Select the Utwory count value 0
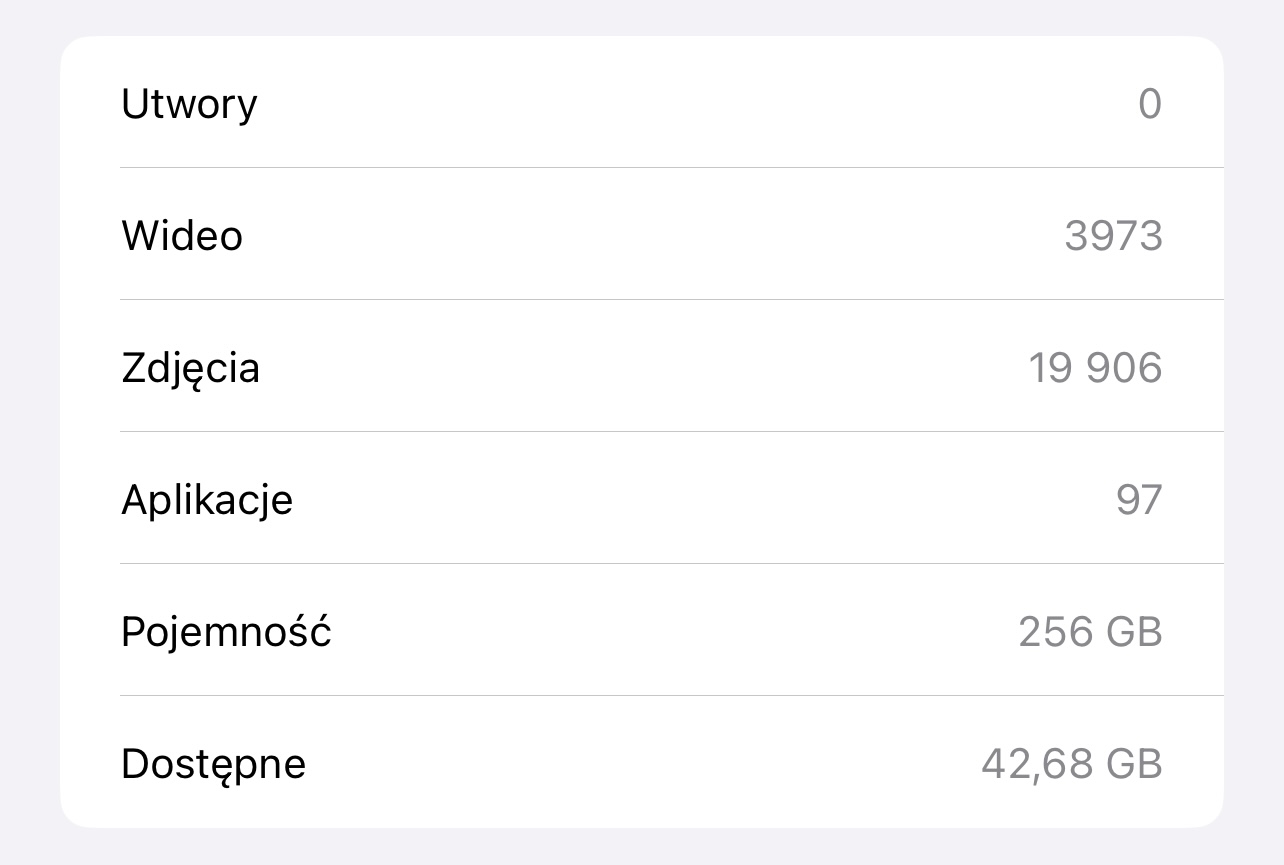 click(x=1150, y=104)
